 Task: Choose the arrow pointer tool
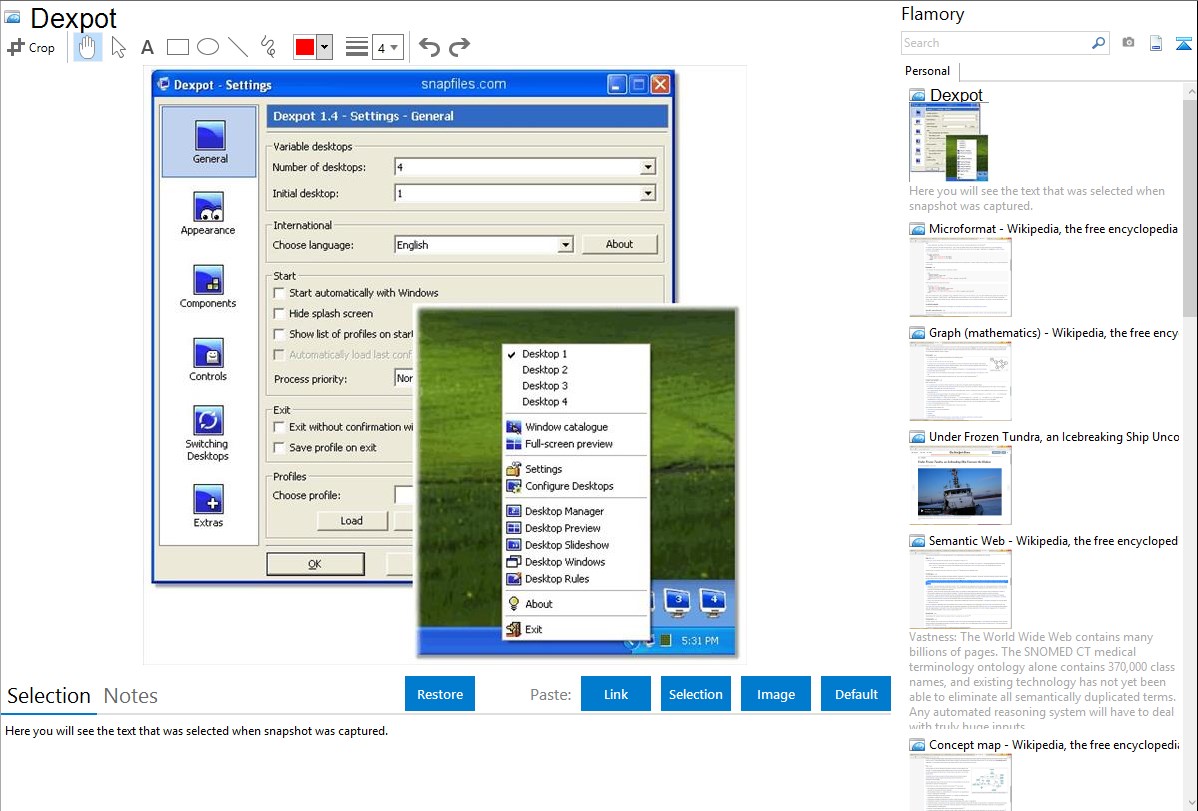tap(118, 47)
